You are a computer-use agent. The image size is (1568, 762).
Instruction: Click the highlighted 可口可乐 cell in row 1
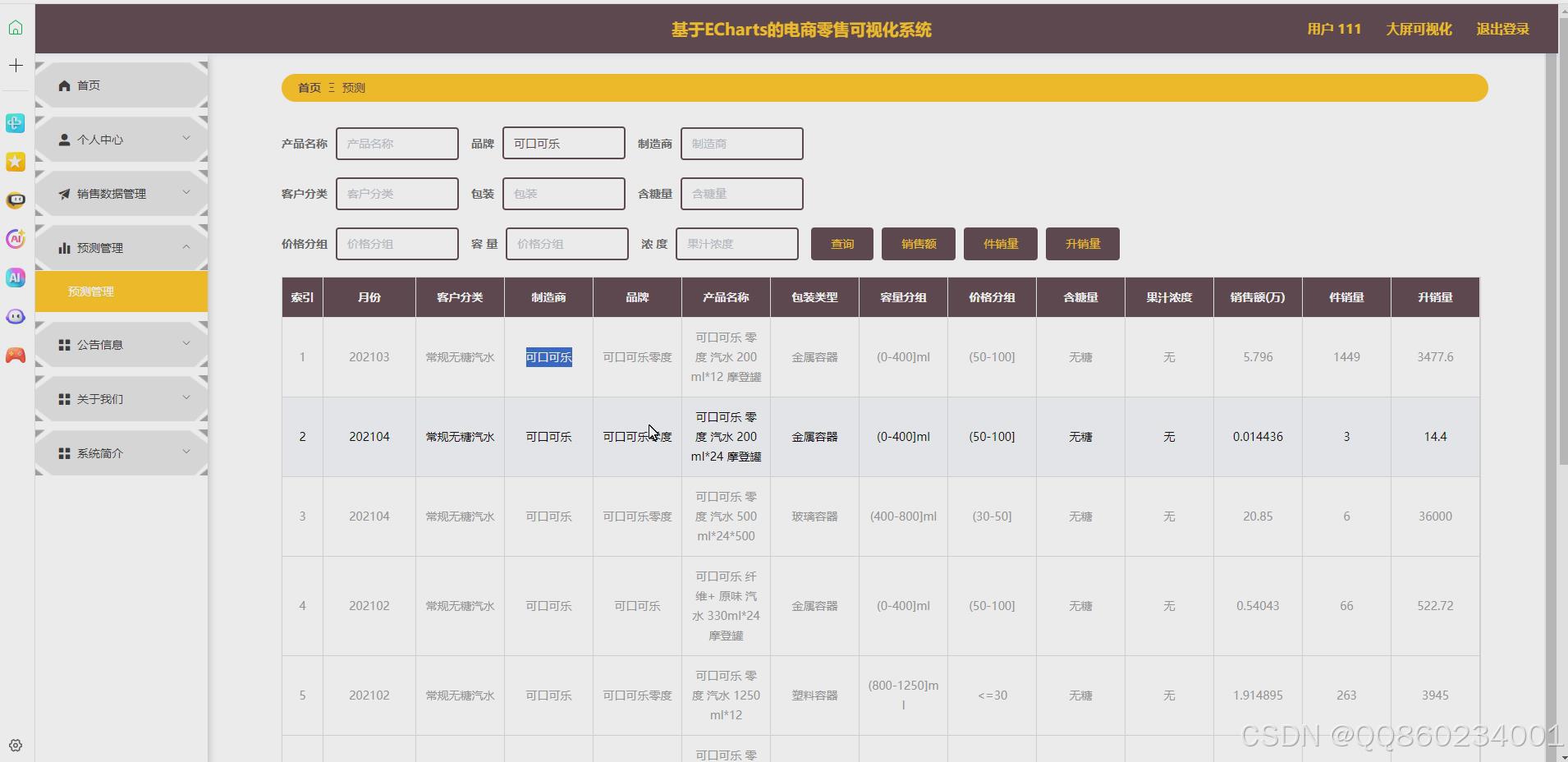[548, 357]
